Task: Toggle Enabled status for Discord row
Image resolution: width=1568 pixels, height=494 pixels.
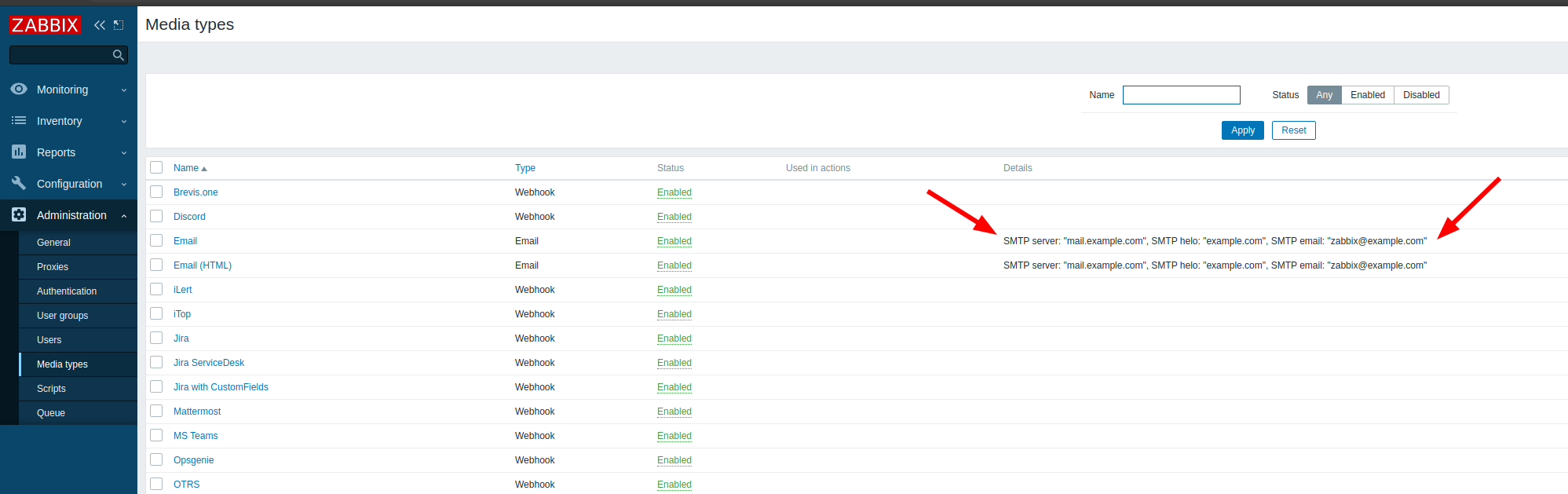Action: pyautogui.click(x=674, y=217)
